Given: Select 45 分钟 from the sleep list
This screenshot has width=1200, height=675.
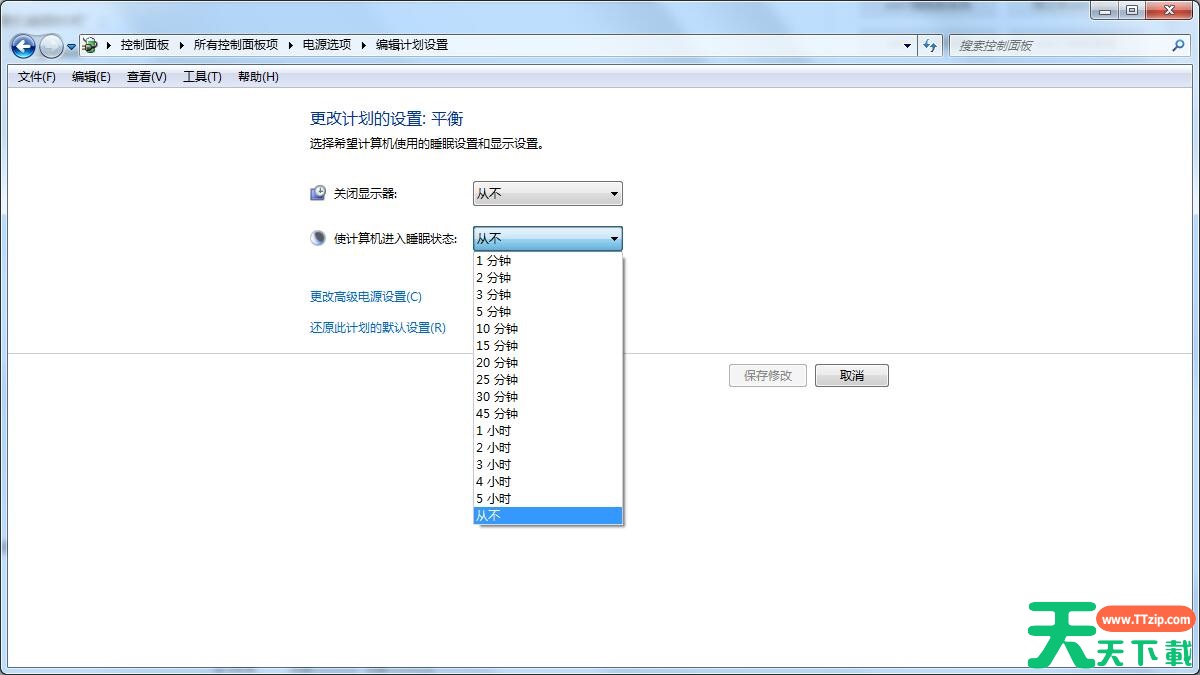Looking at the screenshot, I should [548, 414].
